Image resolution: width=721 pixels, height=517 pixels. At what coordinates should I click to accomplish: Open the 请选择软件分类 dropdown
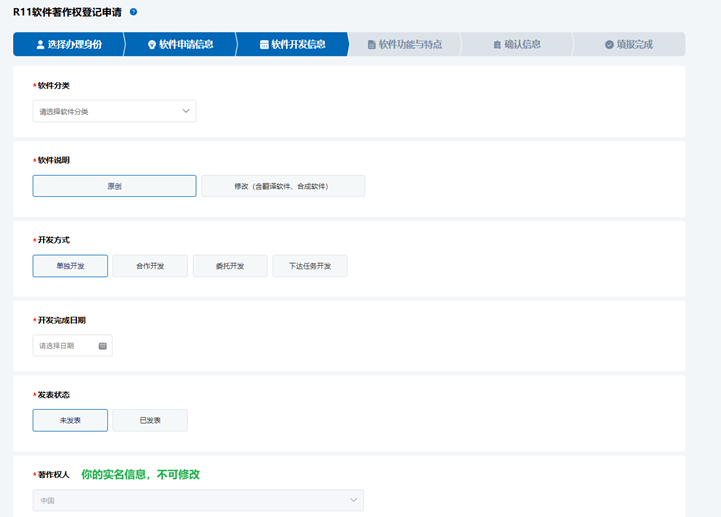[x=114, y=111]
